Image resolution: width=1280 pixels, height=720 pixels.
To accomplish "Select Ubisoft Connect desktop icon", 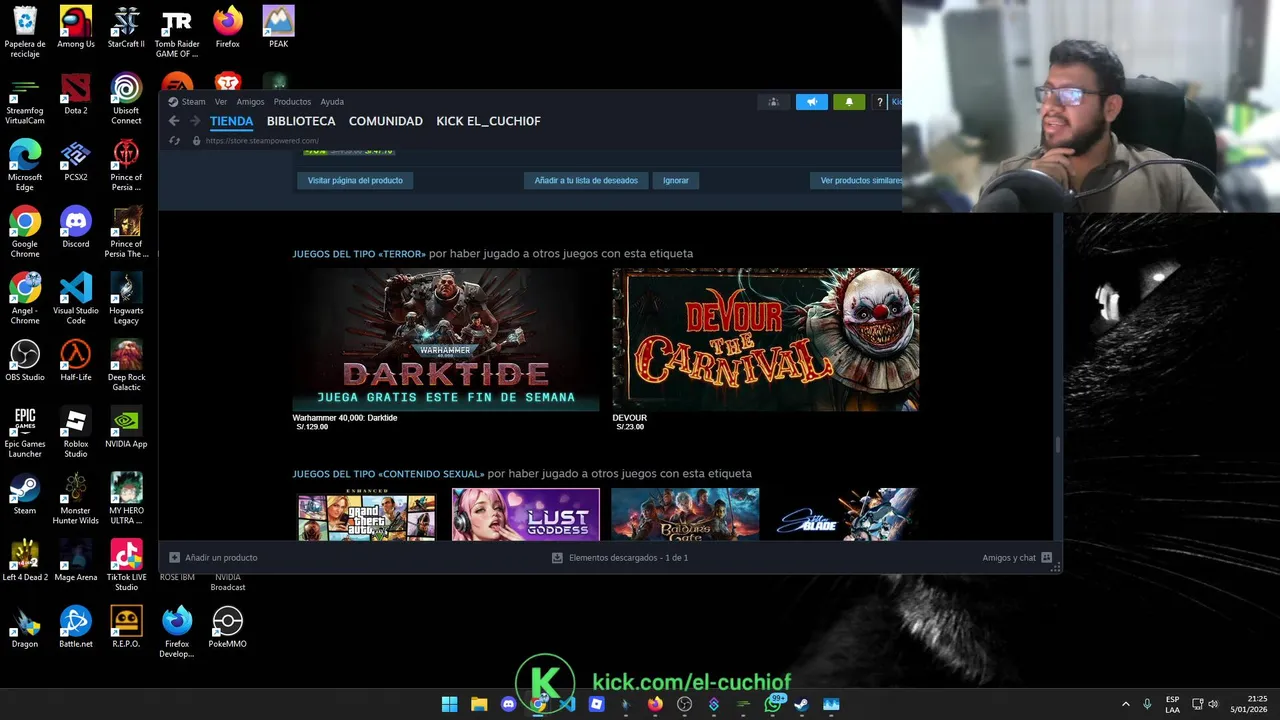I will [x=126, y=99].
